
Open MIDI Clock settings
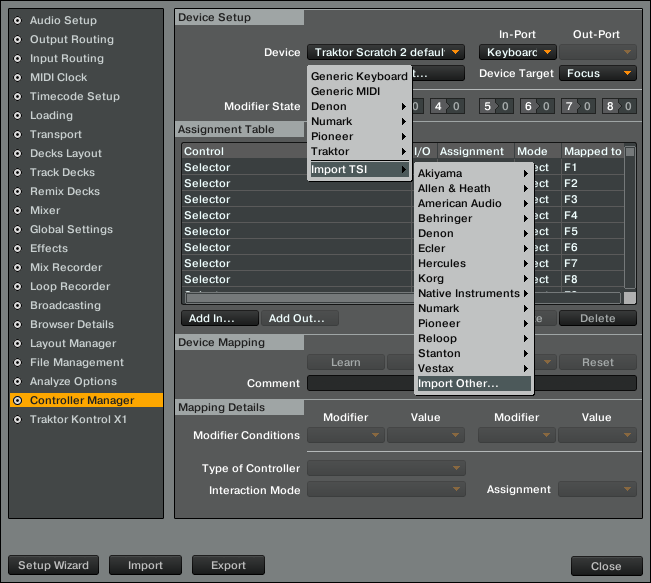58,78
